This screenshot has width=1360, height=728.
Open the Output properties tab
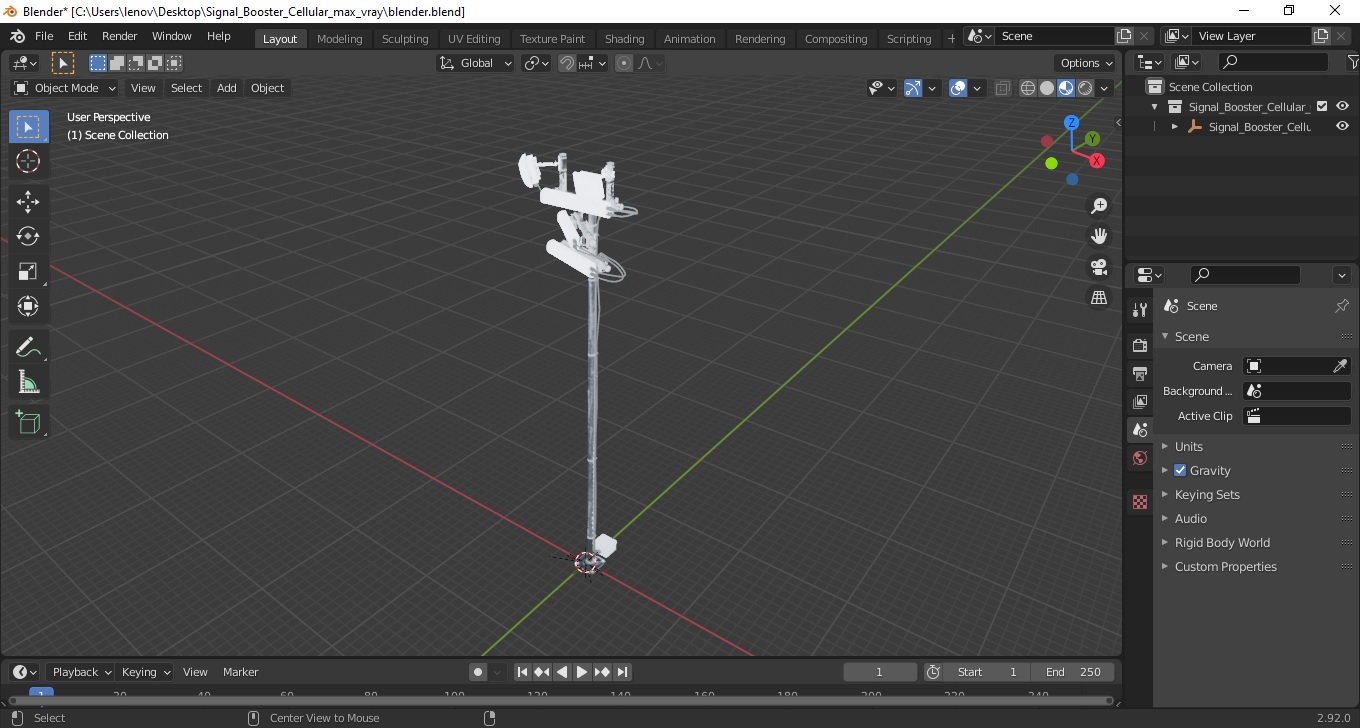[x=1139, y=373]
